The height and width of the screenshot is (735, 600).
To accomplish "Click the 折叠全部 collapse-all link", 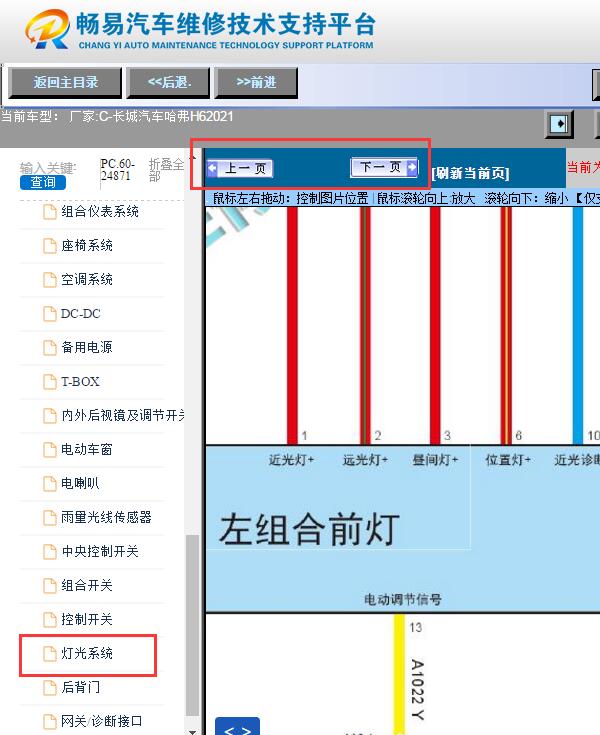I will 166,170.
